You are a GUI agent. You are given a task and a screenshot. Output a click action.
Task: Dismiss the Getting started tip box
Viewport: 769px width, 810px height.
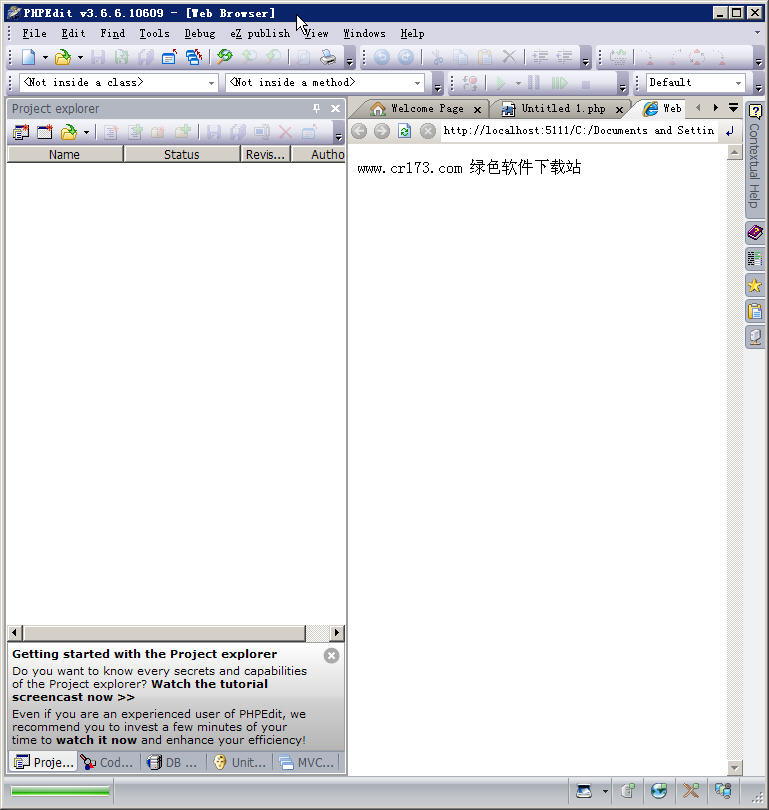[x=332, y=656]
